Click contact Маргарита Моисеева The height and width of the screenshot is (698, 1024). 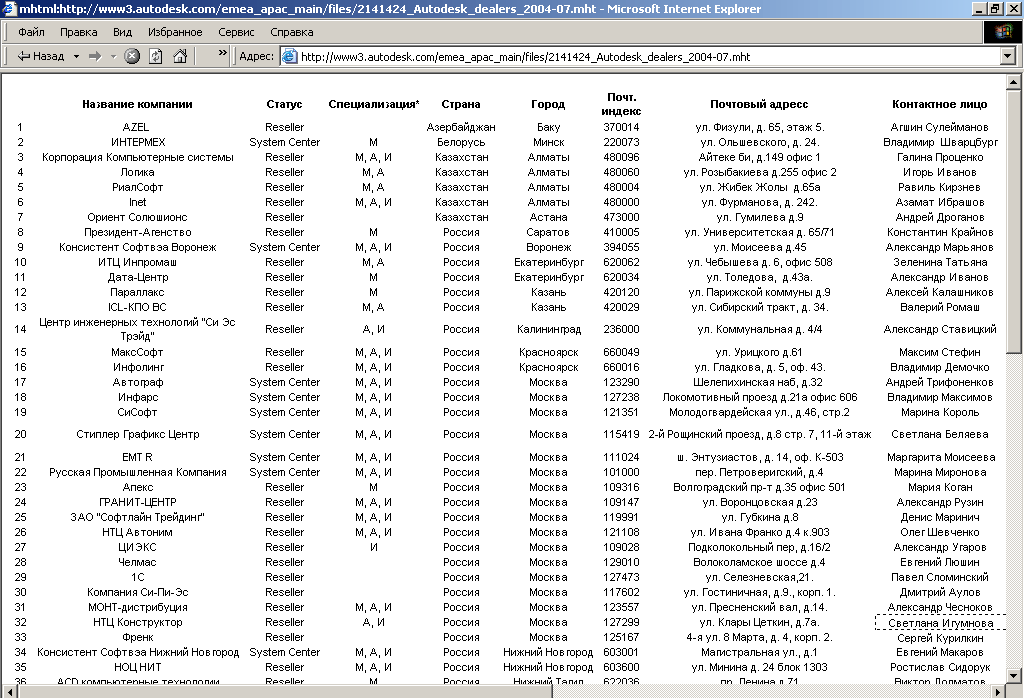coord(941,457)
